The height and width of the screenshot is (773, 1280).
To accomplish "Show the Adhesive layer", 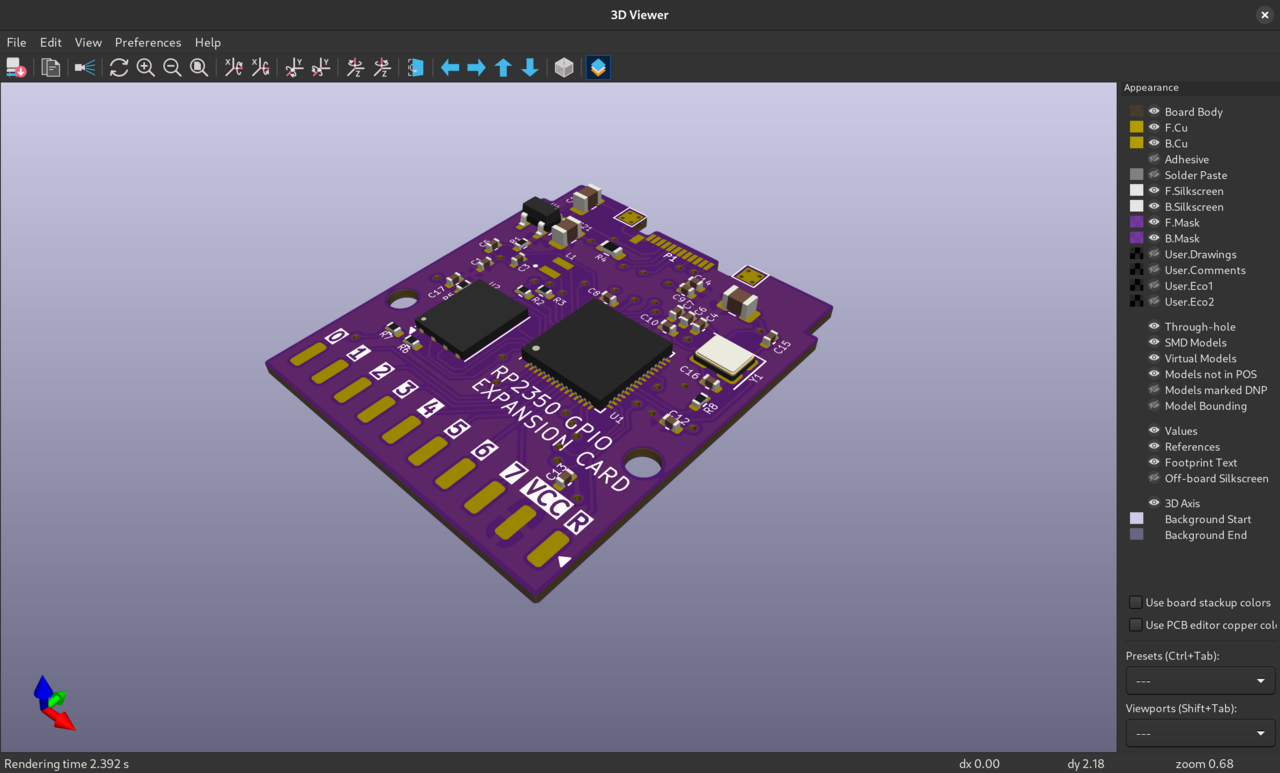I will pos(1154,159).
